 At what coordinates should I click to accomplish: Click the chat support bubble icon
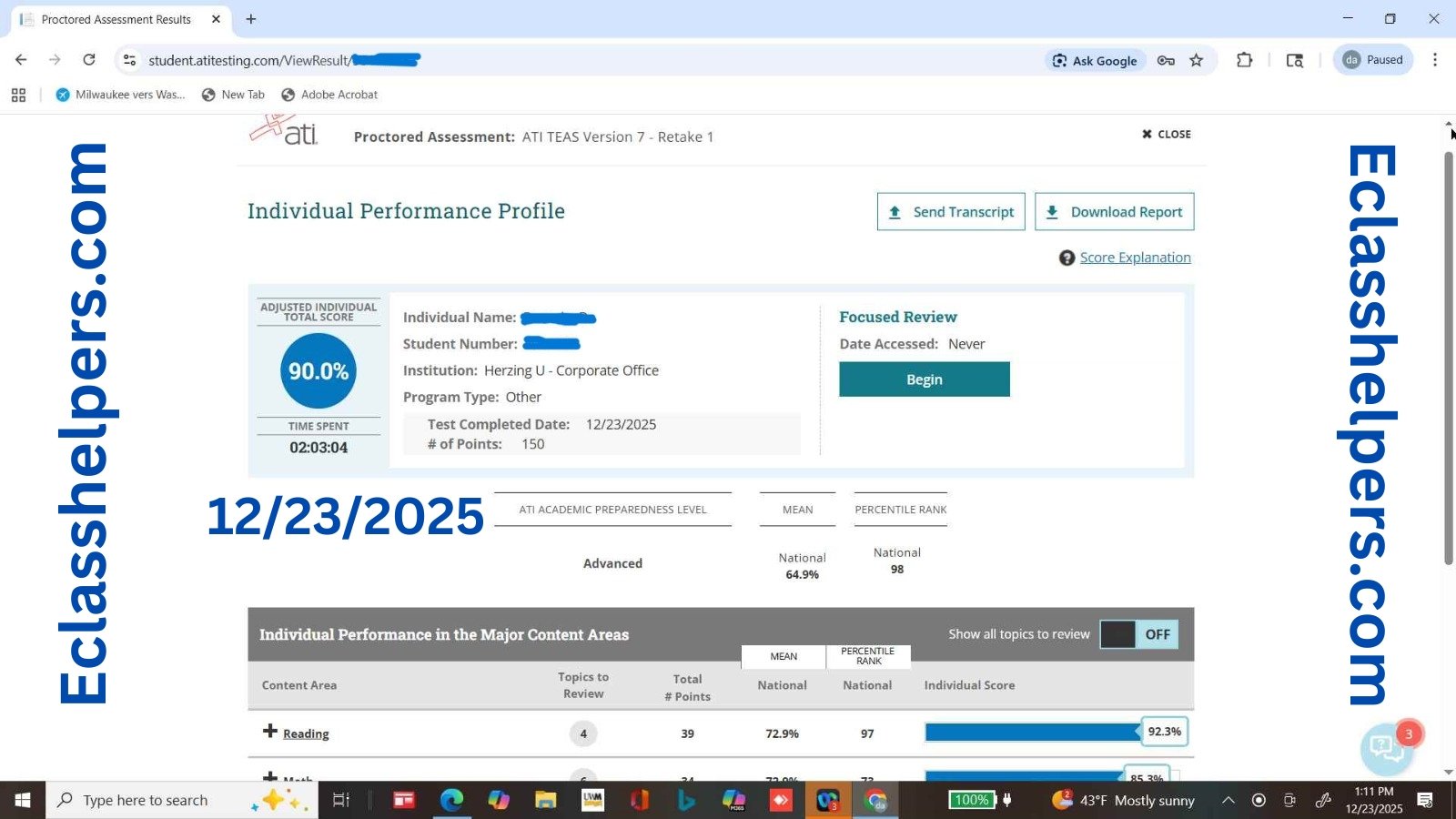click(x=1385, y=748)
